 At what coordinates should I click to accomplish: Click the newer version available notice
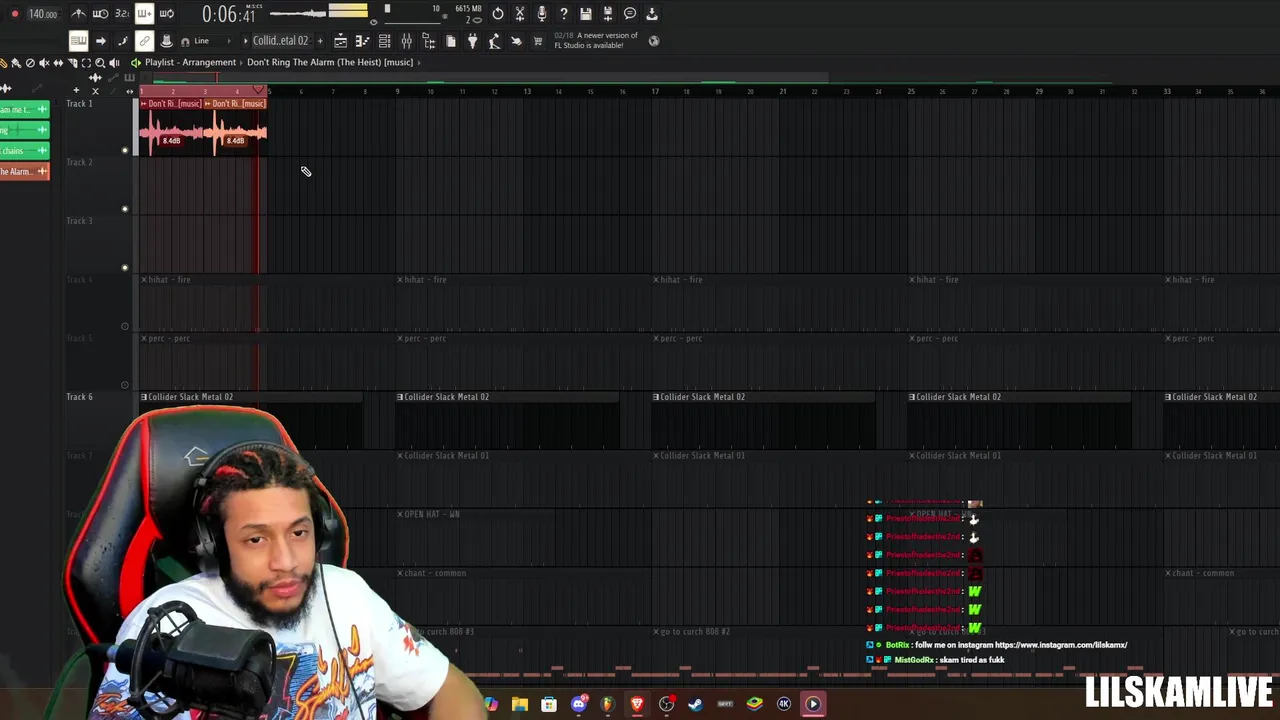click(x=596, y=40)
